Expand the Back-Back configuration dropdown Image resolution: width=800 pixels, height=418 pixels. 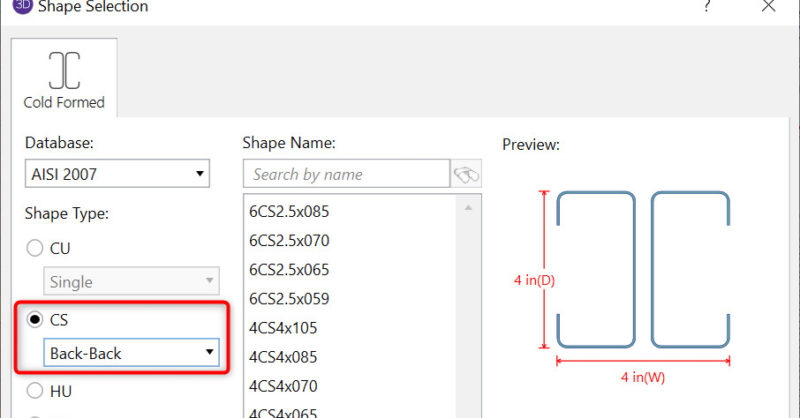click(131, 352)
